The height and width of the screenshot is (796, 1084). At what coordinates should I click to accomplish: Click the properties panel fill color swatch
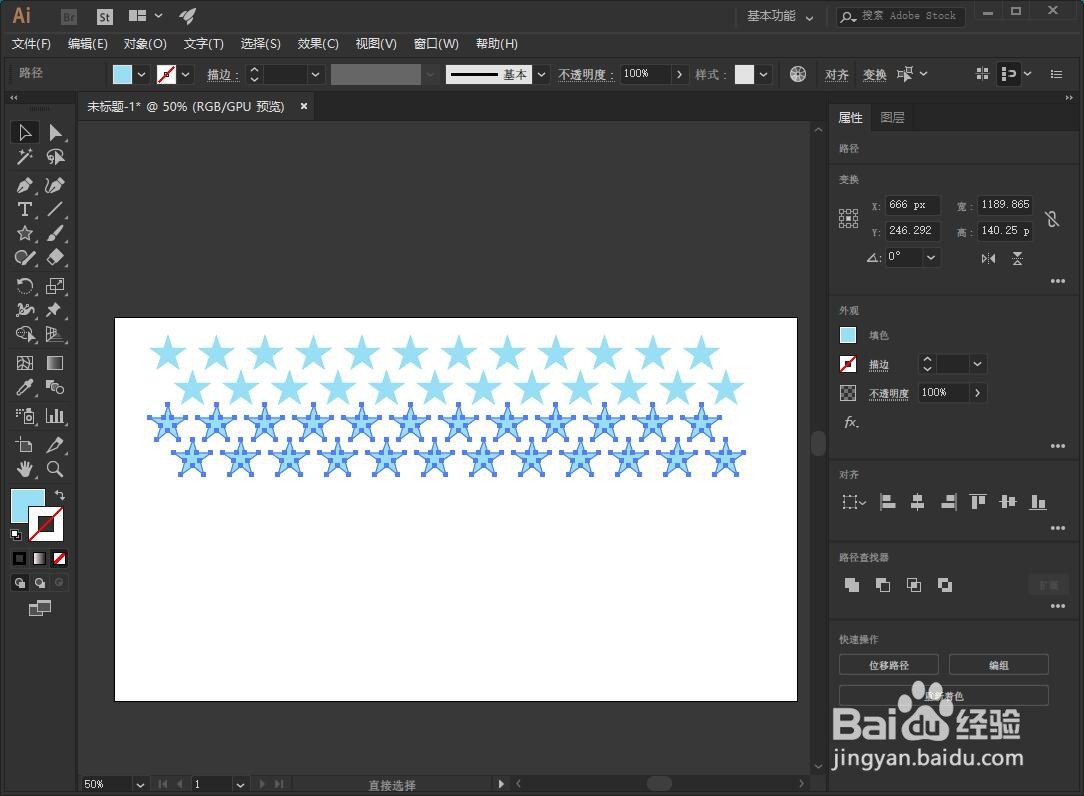(x=848, y=335)
